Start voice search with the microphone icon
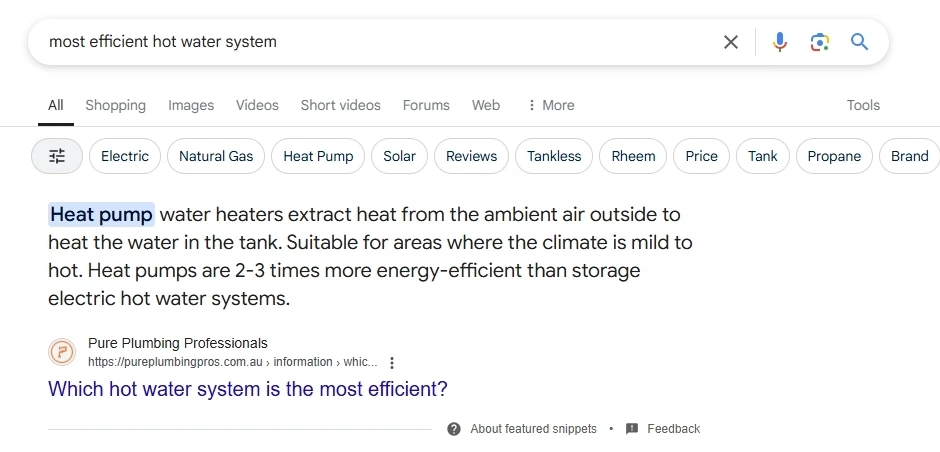 pyautogui.click(x=779, y=42)
